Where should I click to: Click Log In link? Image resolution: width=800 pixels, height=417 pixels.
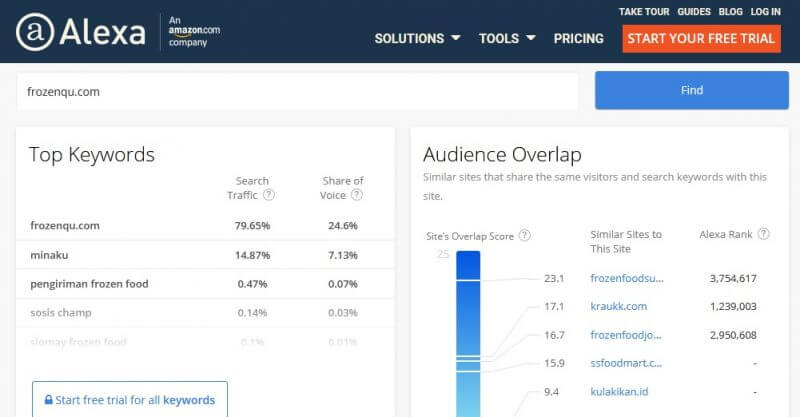coord(765,12)
